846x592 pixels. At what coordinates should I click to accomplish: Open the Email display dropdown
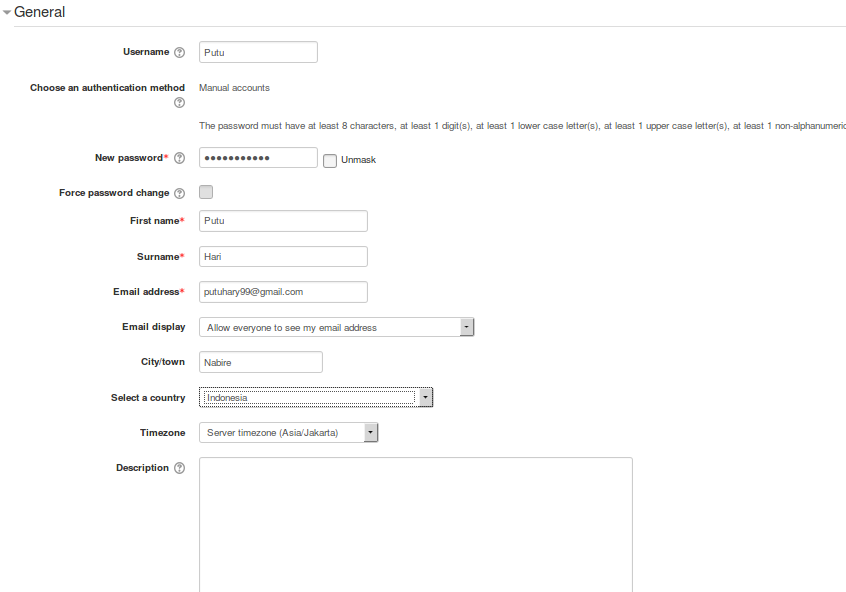point(336,327)
